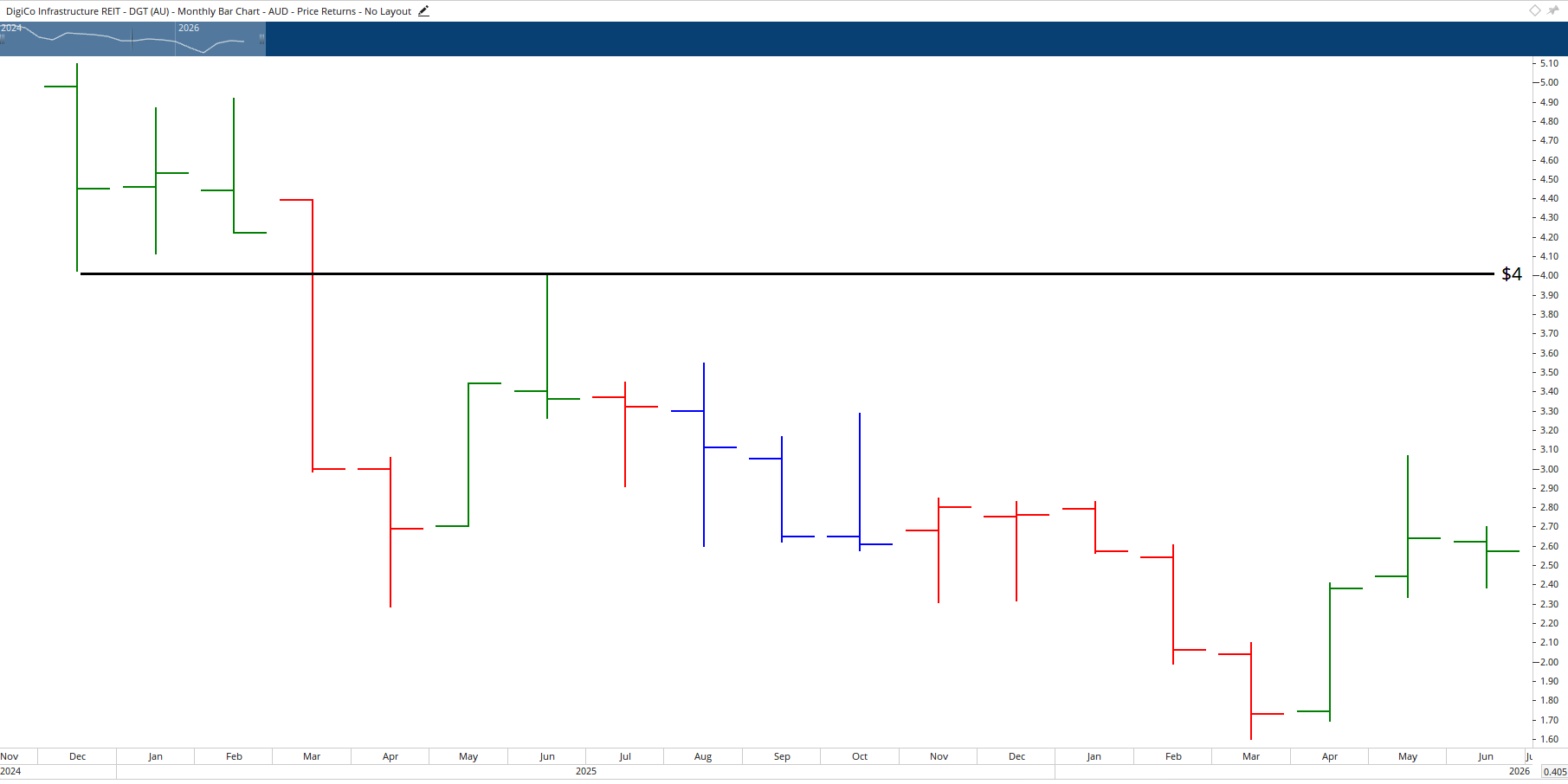Click the 'Aug' month label on time axis

(703, 756)
